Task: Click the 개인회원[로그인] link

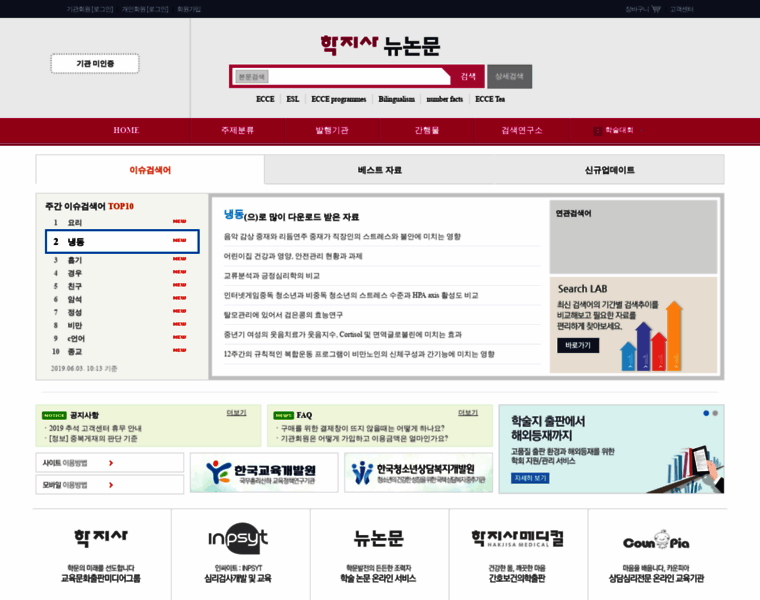Action: [x=145, y=9]
